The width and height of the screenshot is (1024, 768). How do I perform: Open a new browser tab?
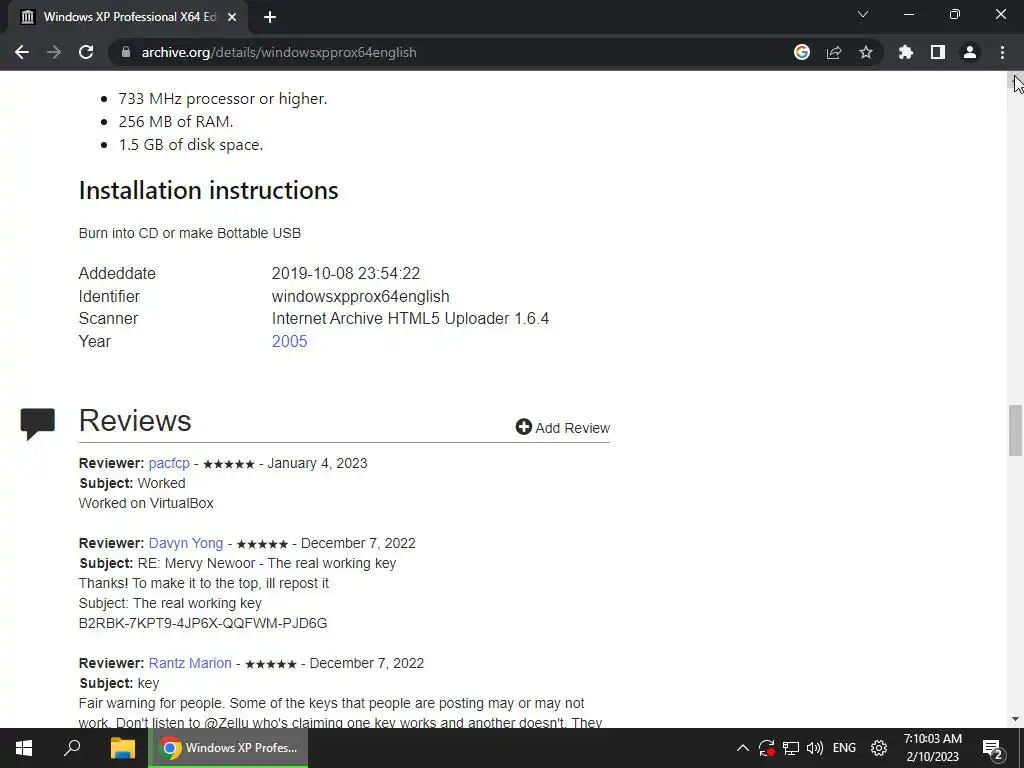[270, 17]
